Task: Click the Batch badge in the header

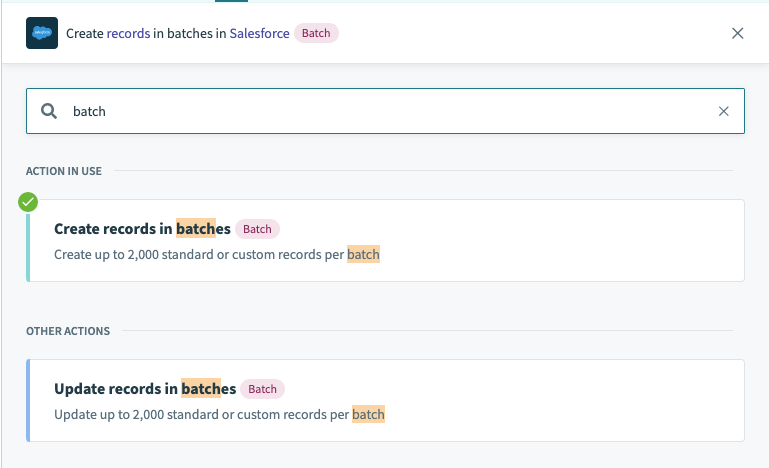Action: (x=316, y=33)
